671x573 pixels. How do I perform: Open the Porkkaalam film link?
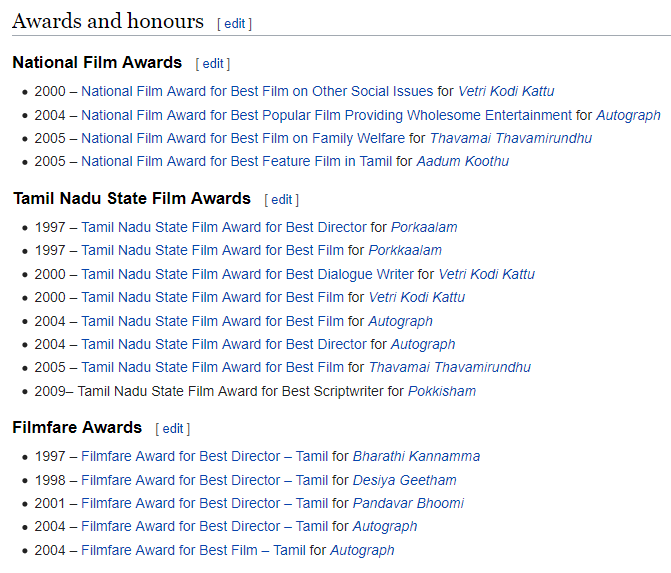point(405,250)
